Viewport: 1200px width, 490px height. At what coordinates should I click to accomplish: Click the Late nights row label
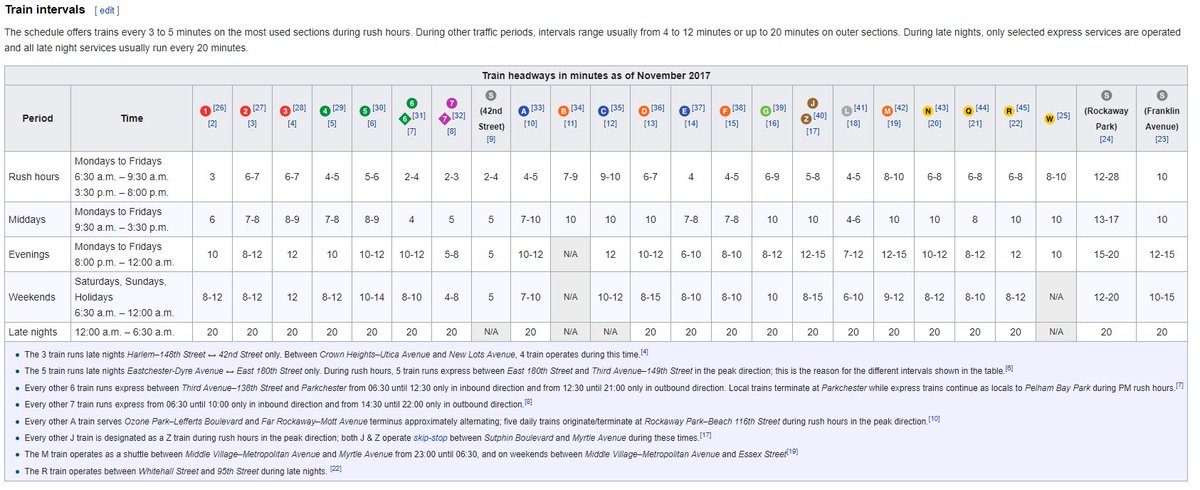pyautogui.click(x=38, y=331)
